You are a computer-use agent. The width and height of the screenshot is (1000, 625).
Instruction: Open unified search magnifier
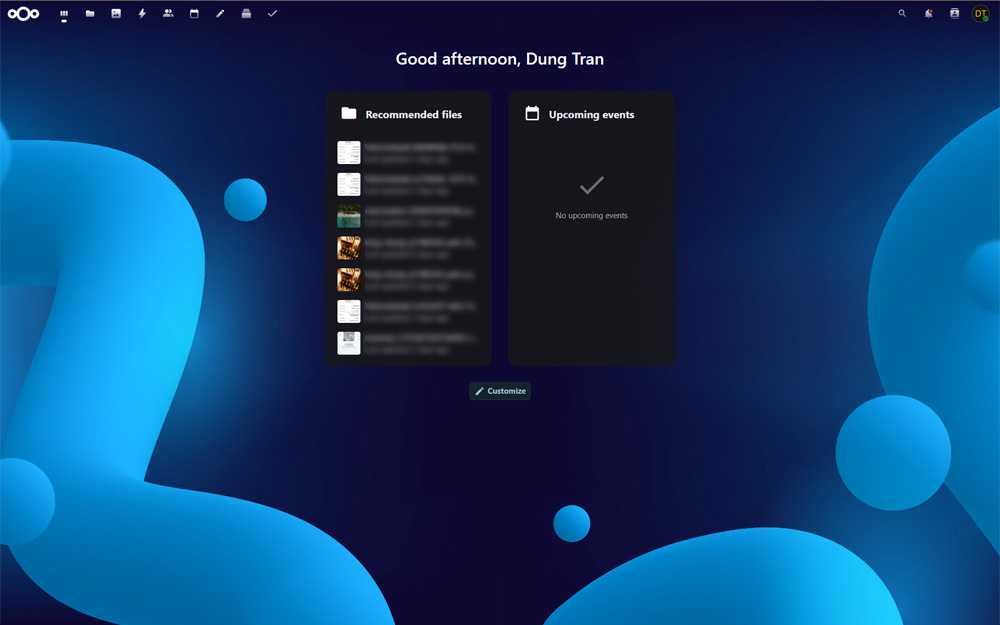tap(902, 13)
